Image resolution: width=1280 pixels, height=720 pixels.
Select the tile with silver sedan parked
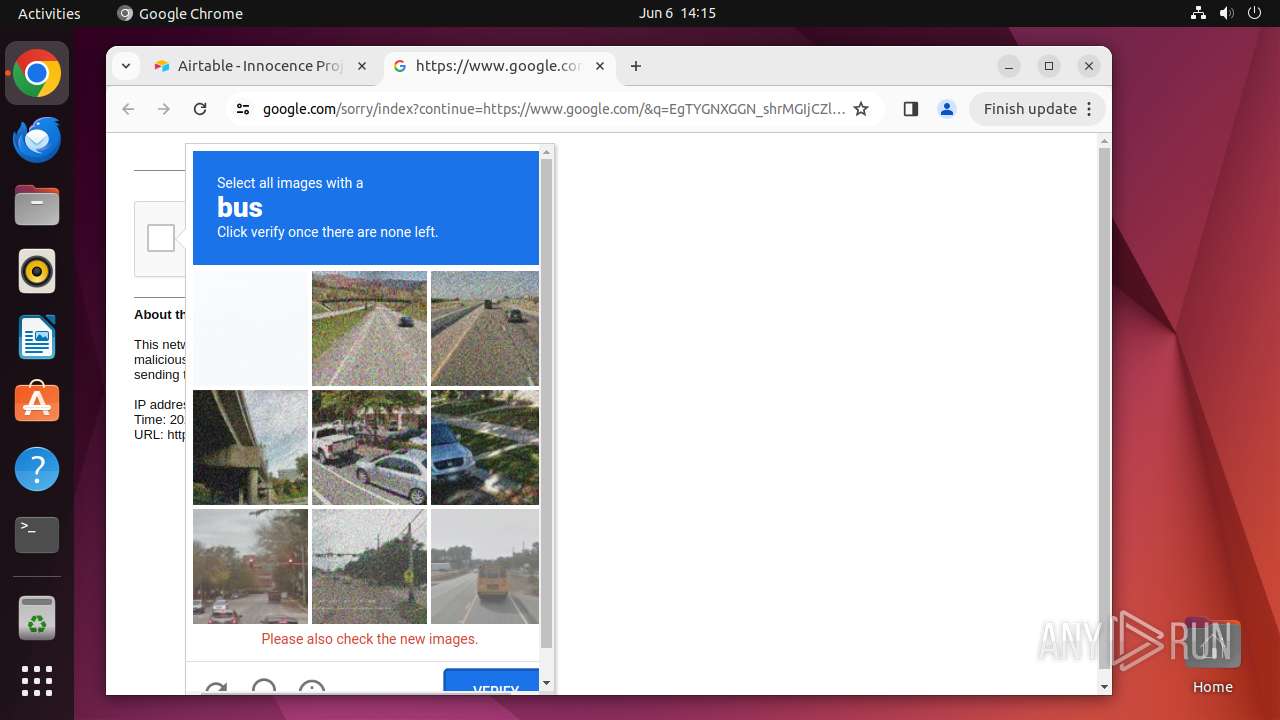370,447
